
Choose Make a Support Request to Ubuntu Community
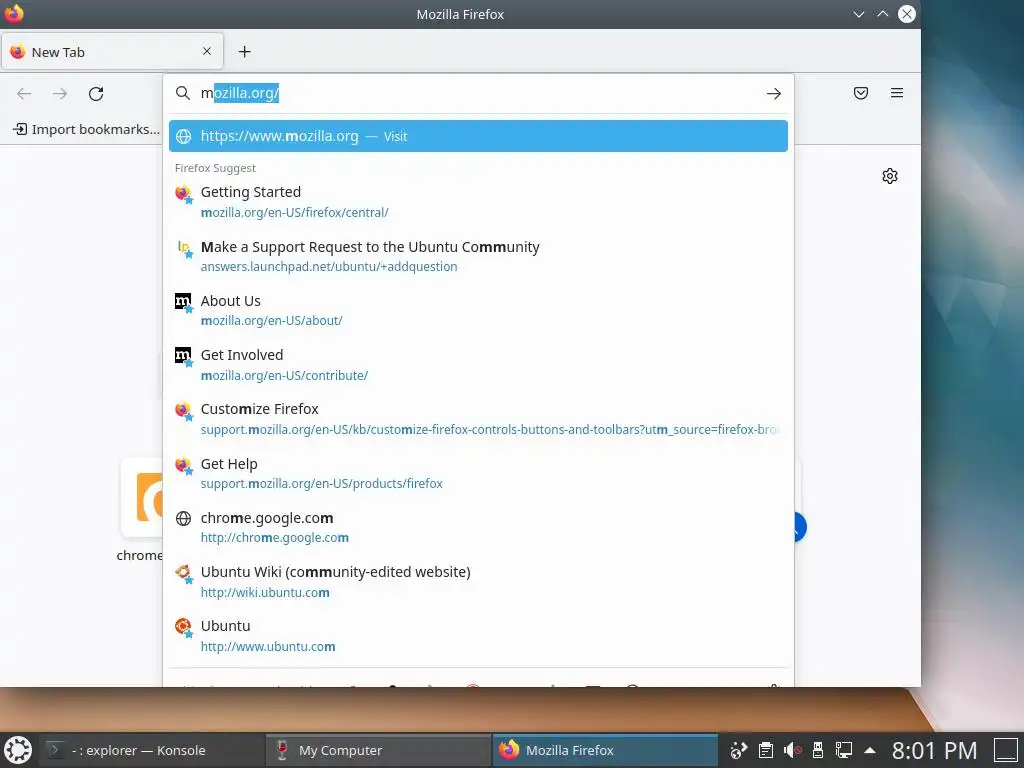coord(478,256)
